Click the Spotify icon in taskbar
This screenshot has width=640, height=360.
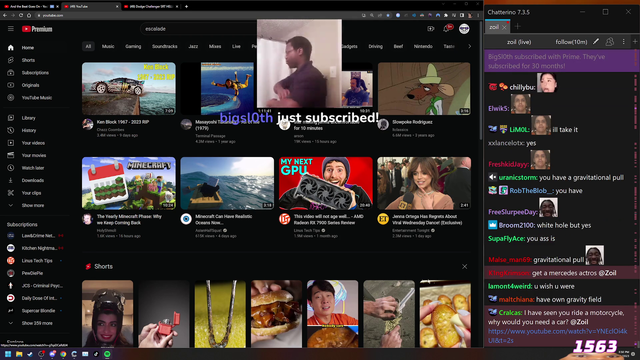[107, 354]
